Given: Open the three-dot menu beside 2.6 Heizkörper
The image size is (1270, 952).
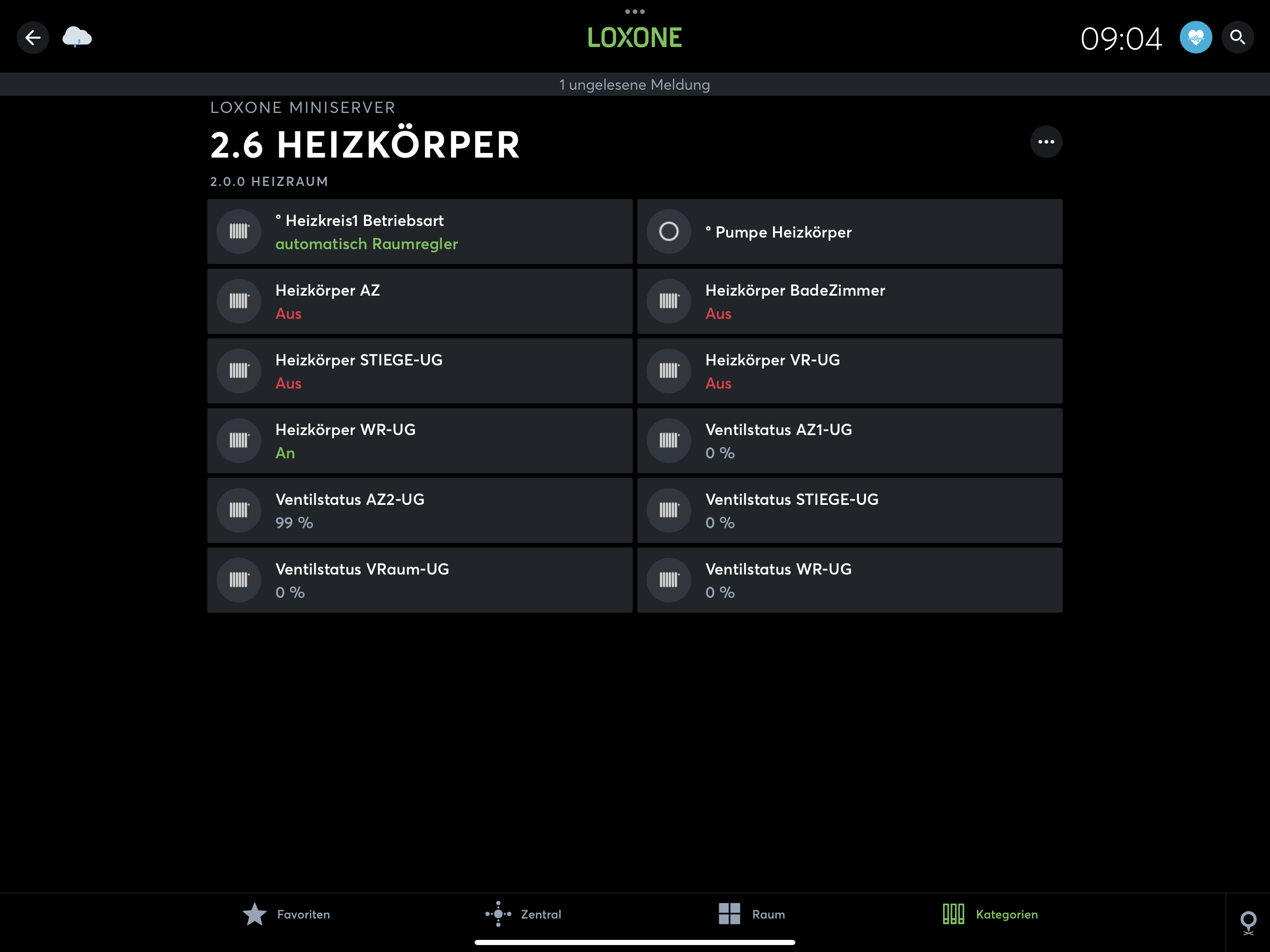Looking at the screenshot, I should (x=1045, y=142).
